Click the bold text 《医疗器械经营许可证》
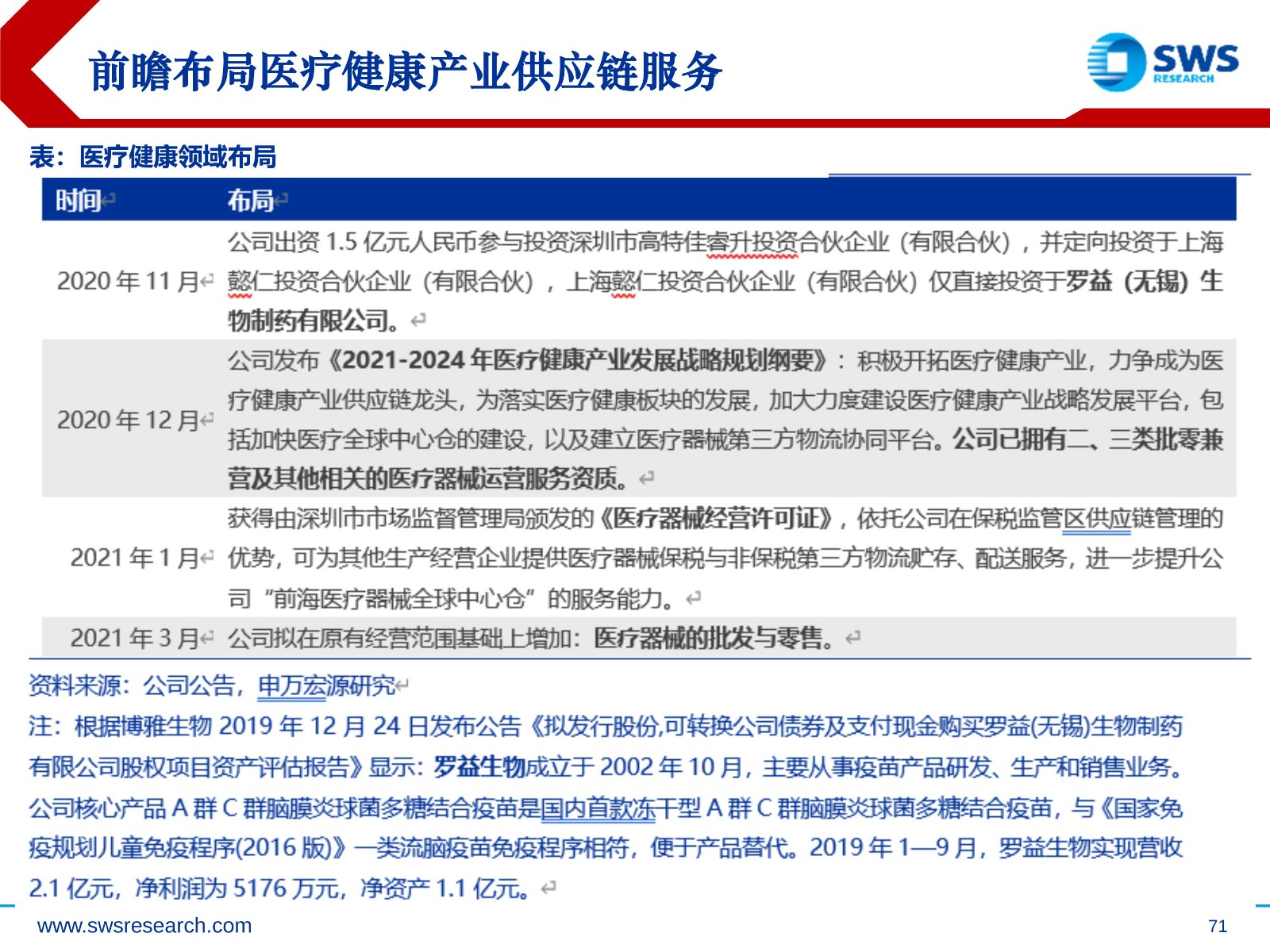1270x952 pixels. click(717, 518)
